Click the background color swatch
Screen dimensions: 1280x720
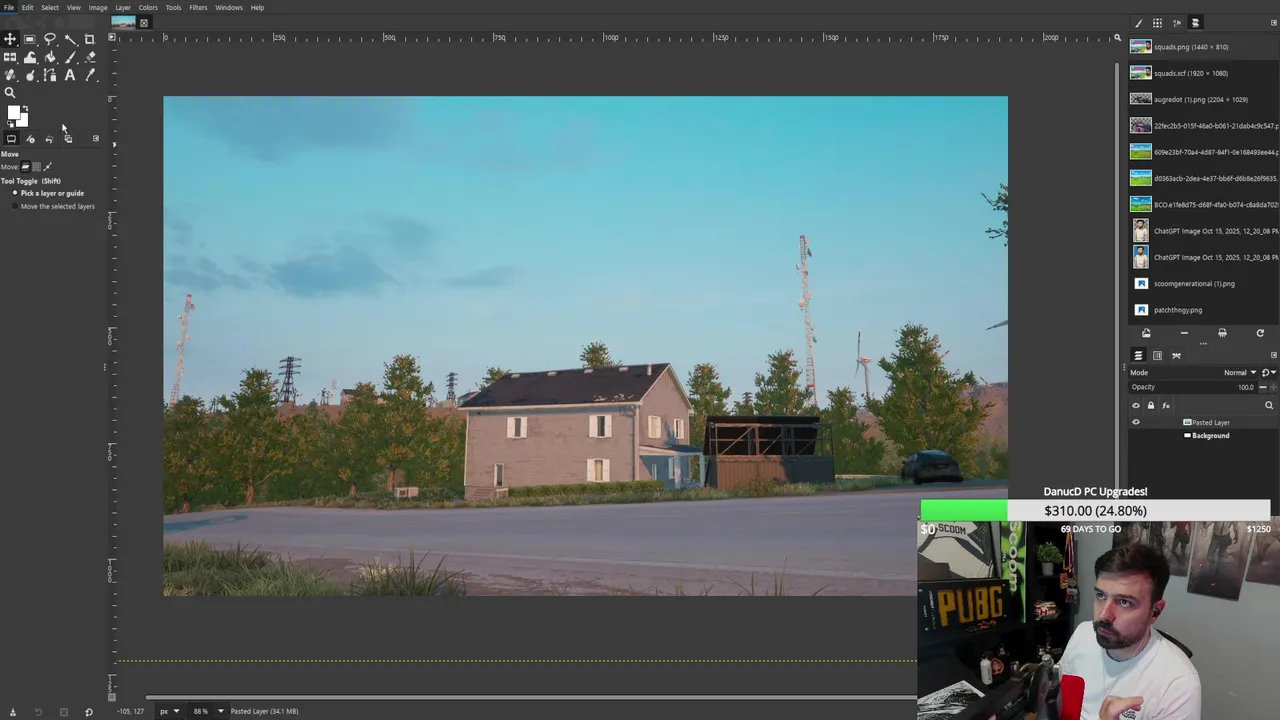tap(23, 121)
